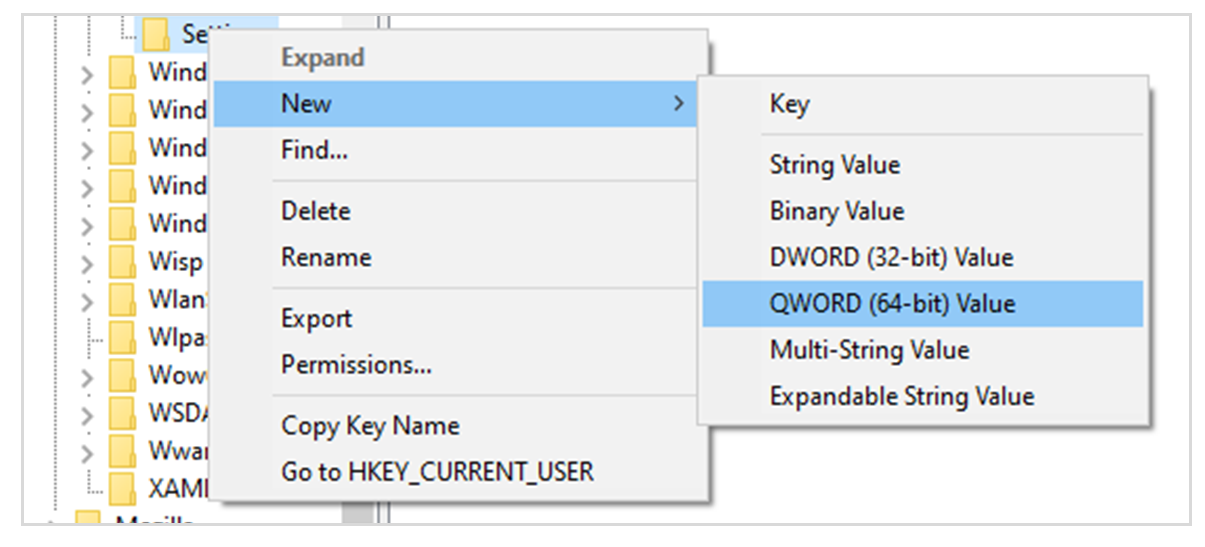Click the Wow folder icon

[x=122, y=375]
